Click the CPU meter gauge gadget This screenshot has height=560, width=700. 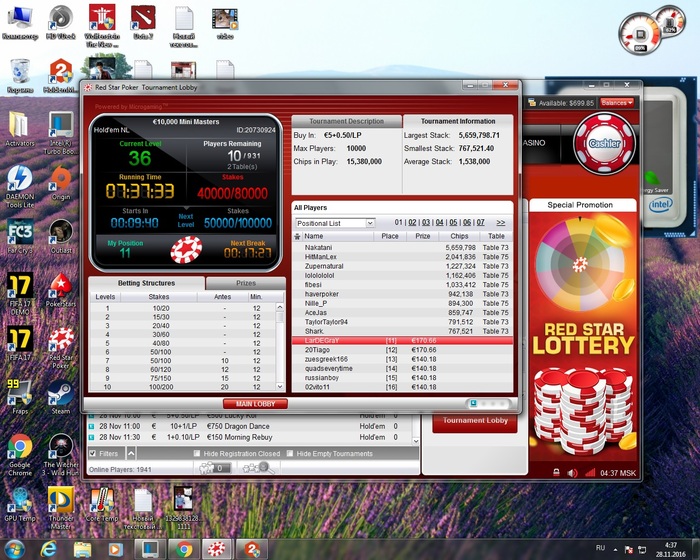[640, 34]
